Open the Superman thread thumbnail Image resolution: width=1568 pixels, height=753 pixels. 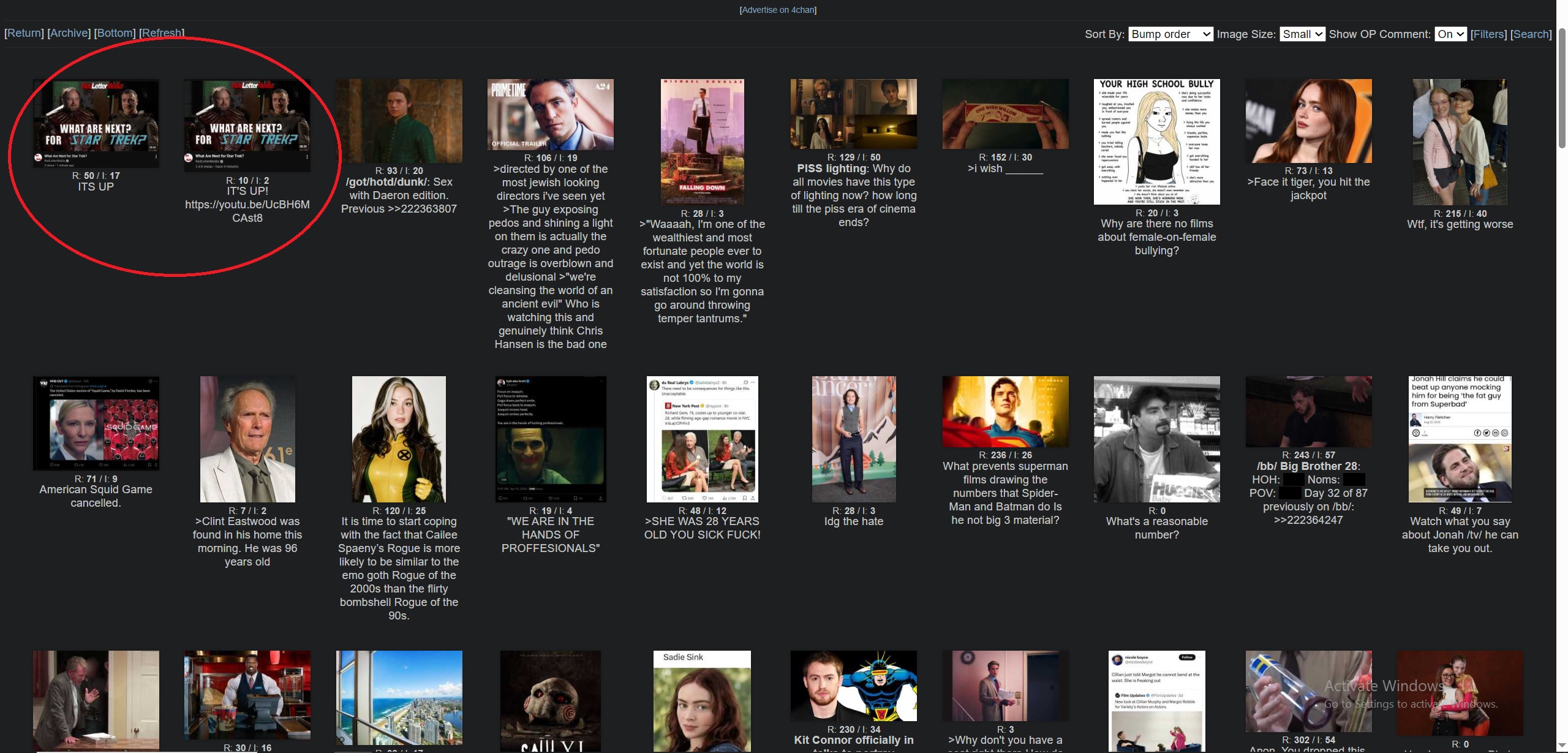[x=1006, y=412]
